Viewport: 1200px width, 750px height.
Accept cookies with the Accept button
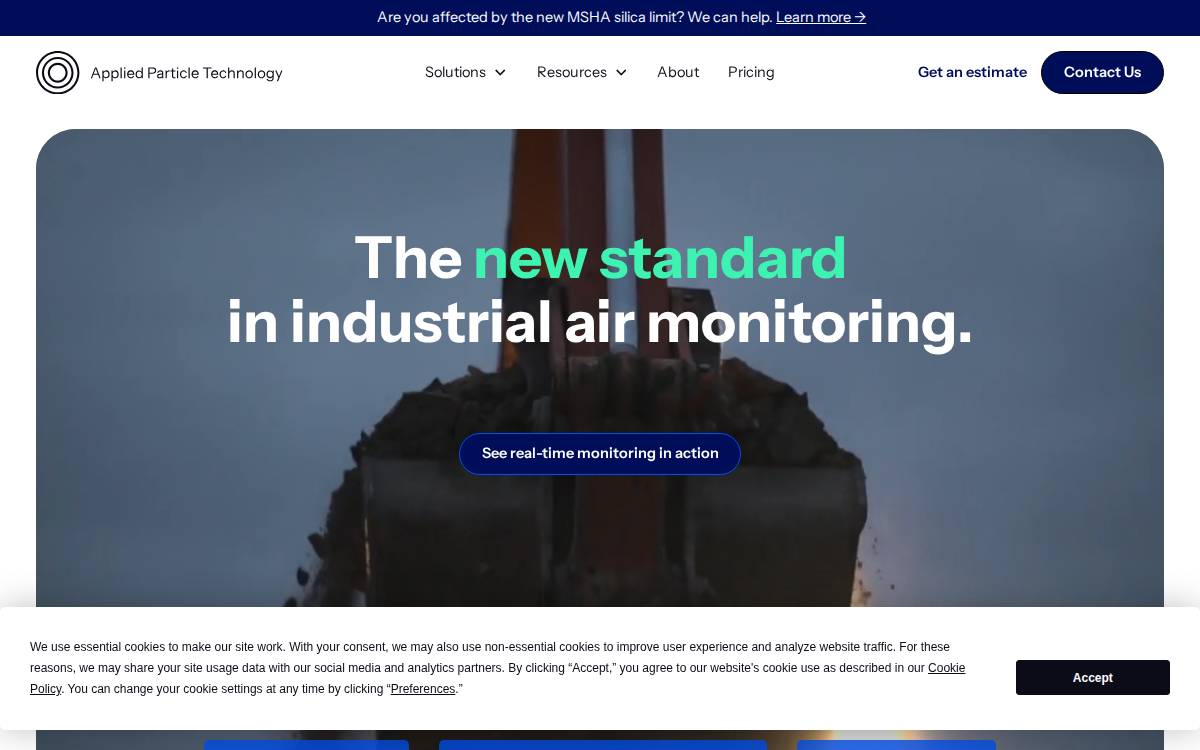tap(1093, 677)
